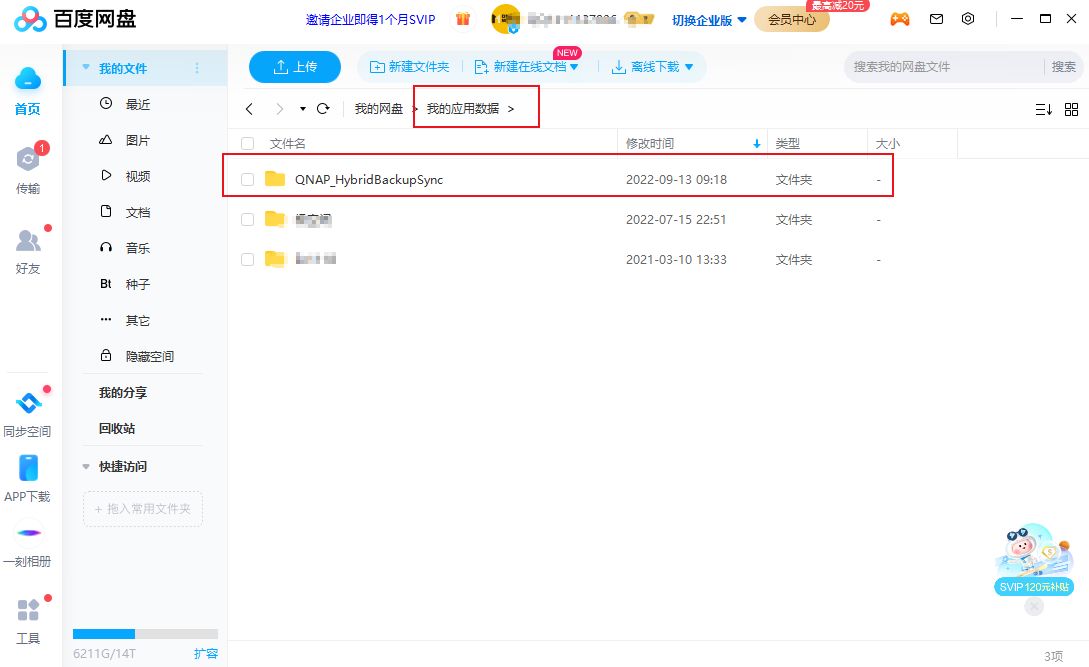Refresh the current folder view
Image resolution: width=1089 pixels, height=667 pixels.
pyautogui.click(x=323, y=109)
